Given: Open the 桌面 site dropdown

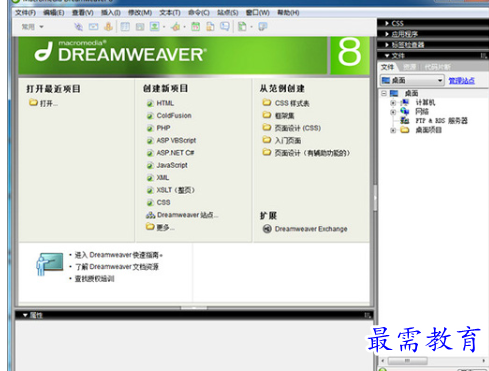Looking at the screenshot, I should 412,80.
